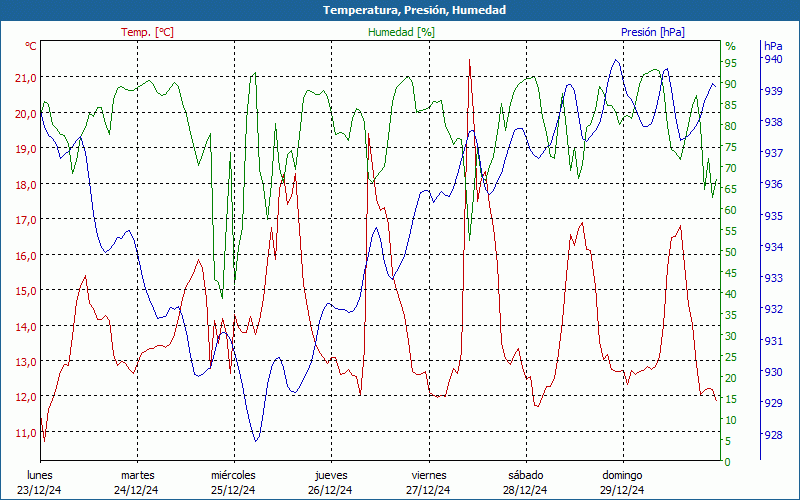The image size is (800, 500).
Task: Click the 928 pressure axis value
Action: (x=773, y=435)
